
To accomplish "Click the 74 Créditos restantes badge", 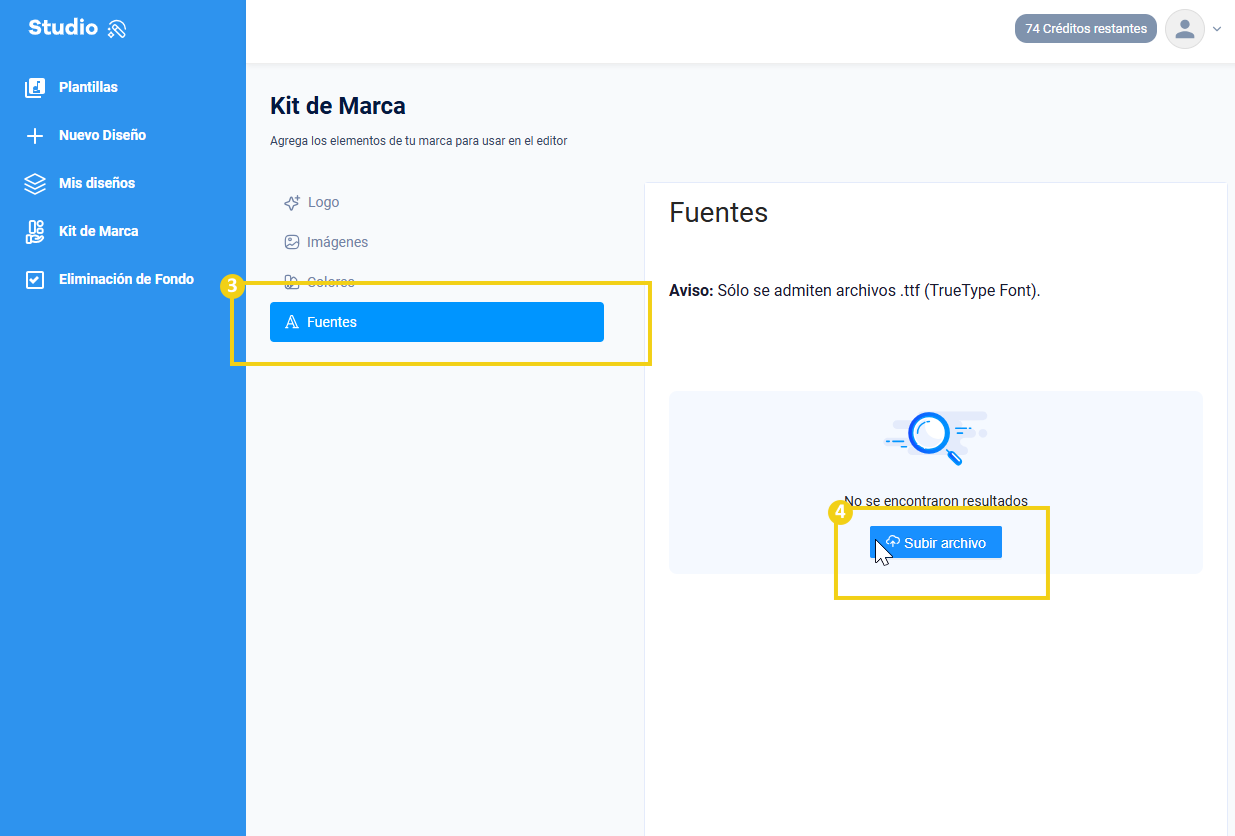I will click(x=1086, y=29).
